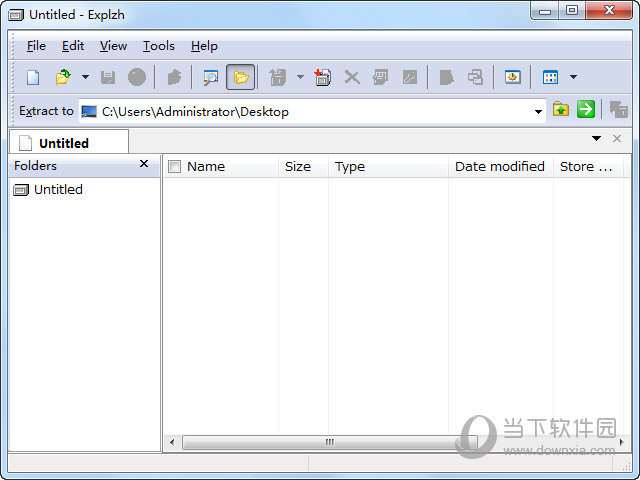Select the Untitled document tab
Screen dimensions: 640x480
pyautogui.click(x=69, y=142)
